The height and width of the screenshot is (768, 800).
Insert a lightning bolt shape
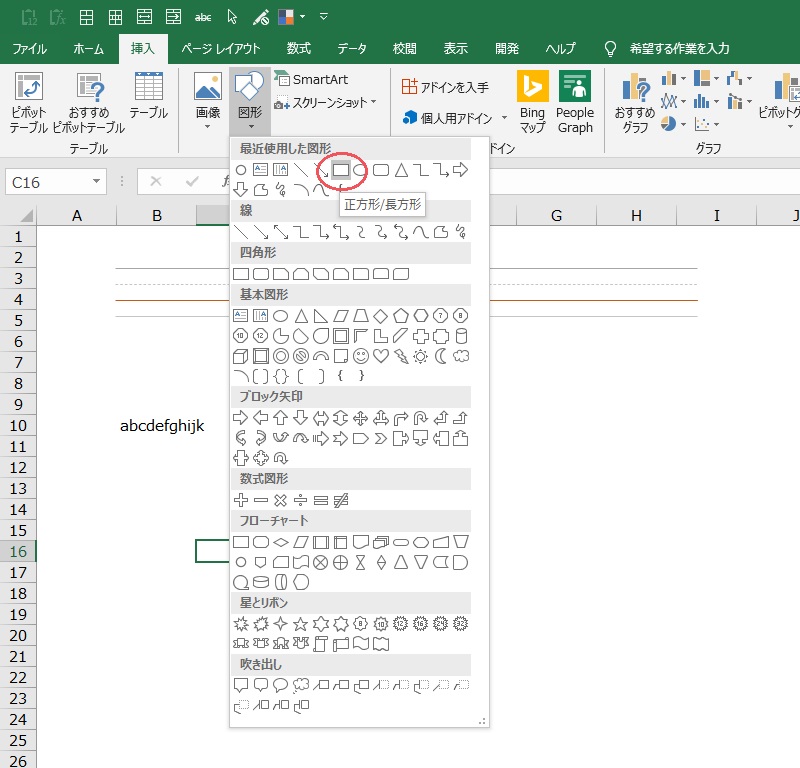(x=401, y=356)
